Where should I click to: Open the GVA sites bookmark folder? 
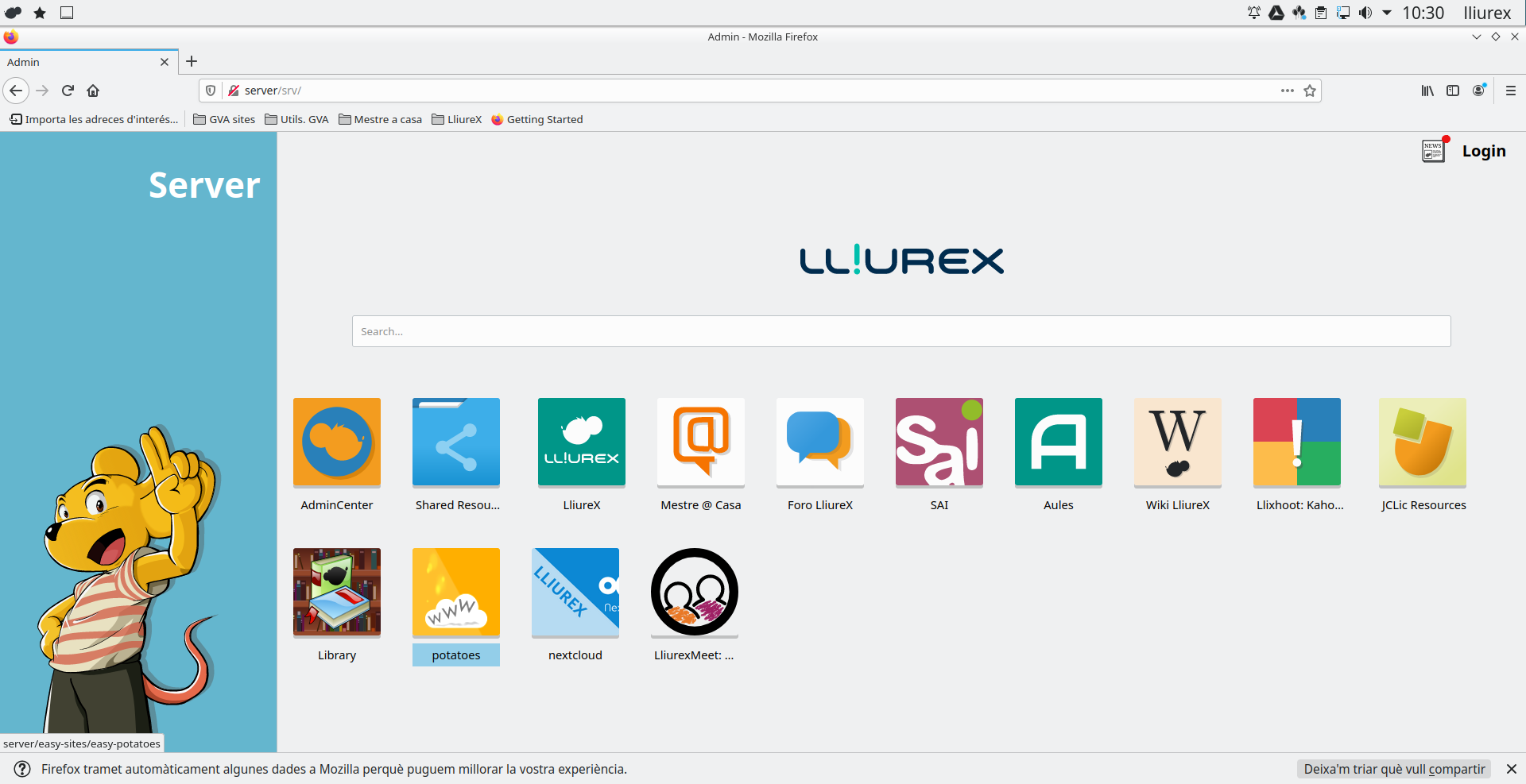(224, 119)
